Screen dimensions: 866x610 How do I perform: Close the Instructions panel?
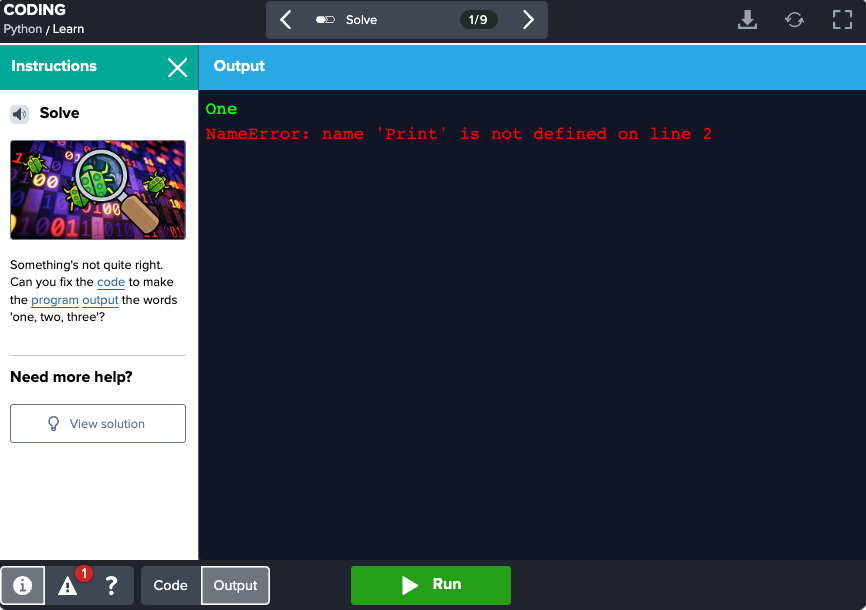point(177,67)
